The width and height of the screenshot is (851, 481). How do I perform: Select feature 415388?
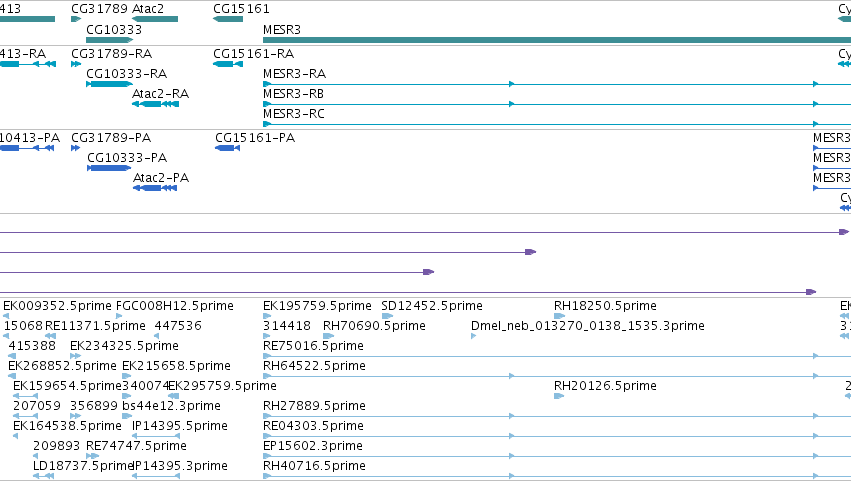coord(32,346)
